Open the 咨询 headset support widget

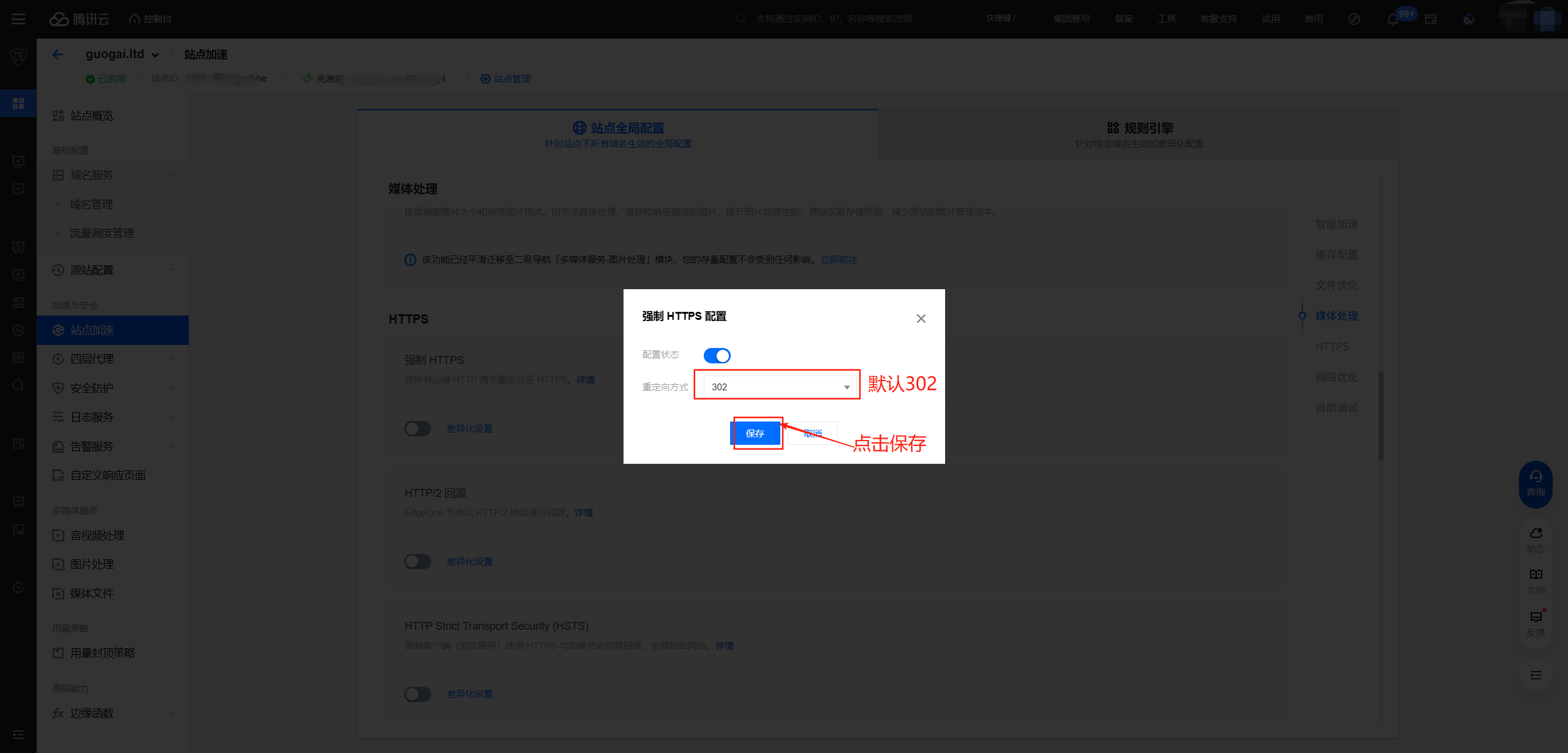point(1536,483)
